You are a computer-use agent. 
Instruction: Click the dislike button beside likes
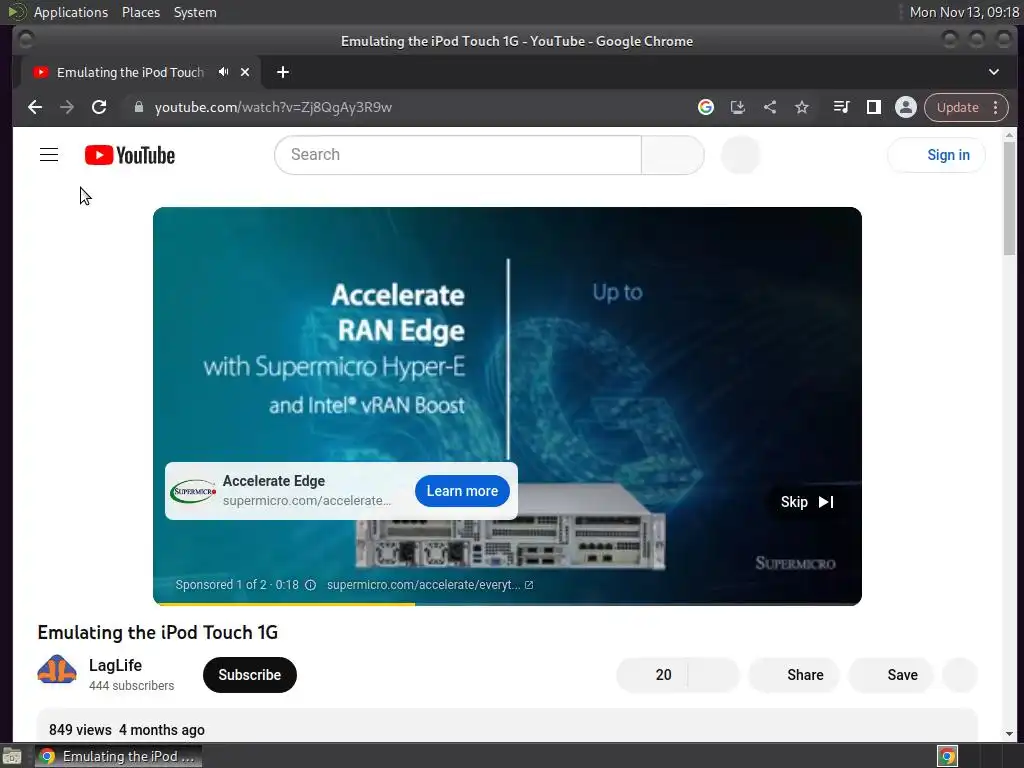tap(714, 675)
